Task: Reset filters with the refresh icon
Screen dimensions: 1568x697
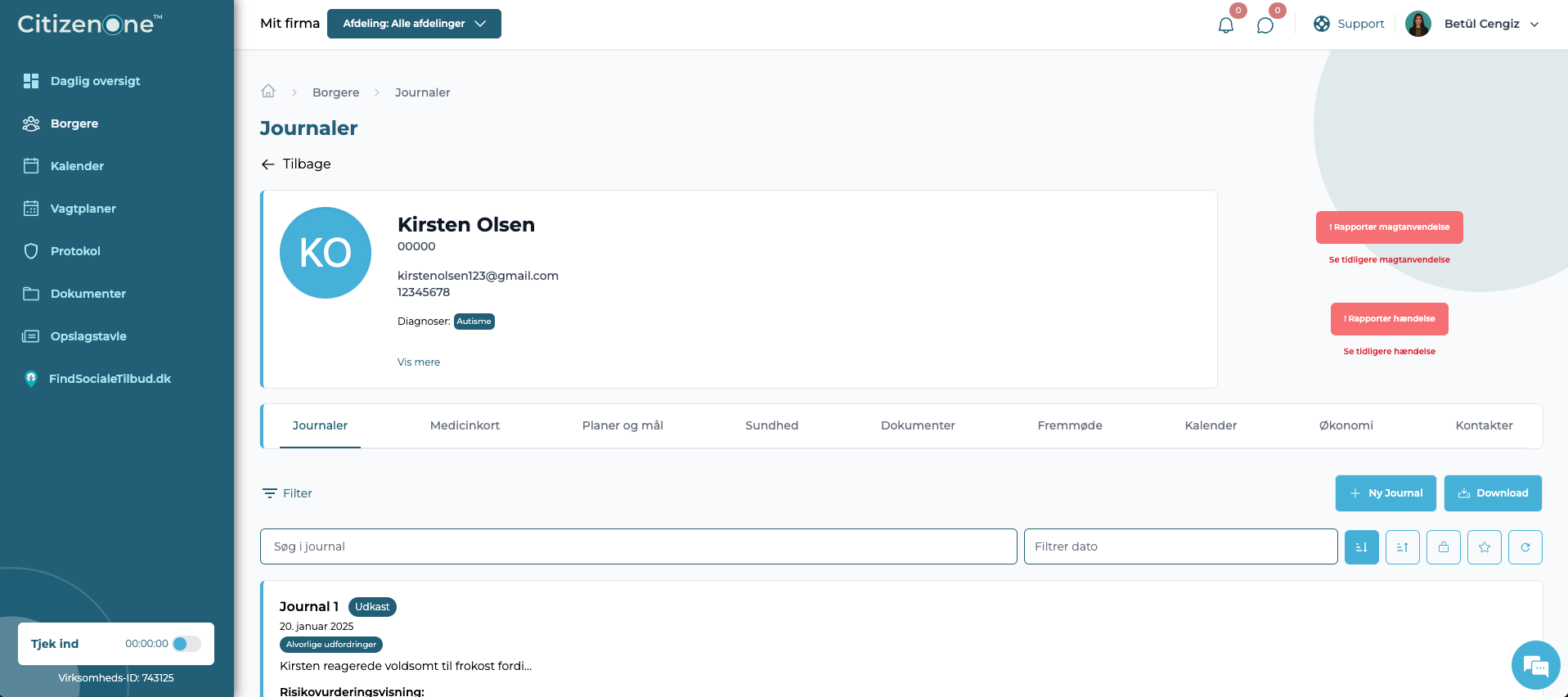Action: (x=1525, y=547)
